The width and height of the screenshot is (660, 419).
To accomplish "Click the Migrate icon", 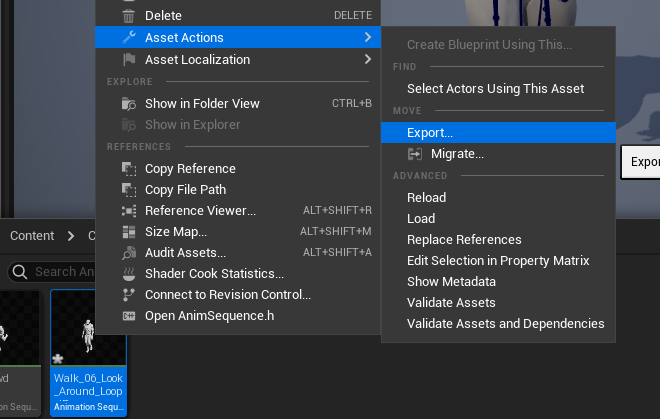I will 415,153.
